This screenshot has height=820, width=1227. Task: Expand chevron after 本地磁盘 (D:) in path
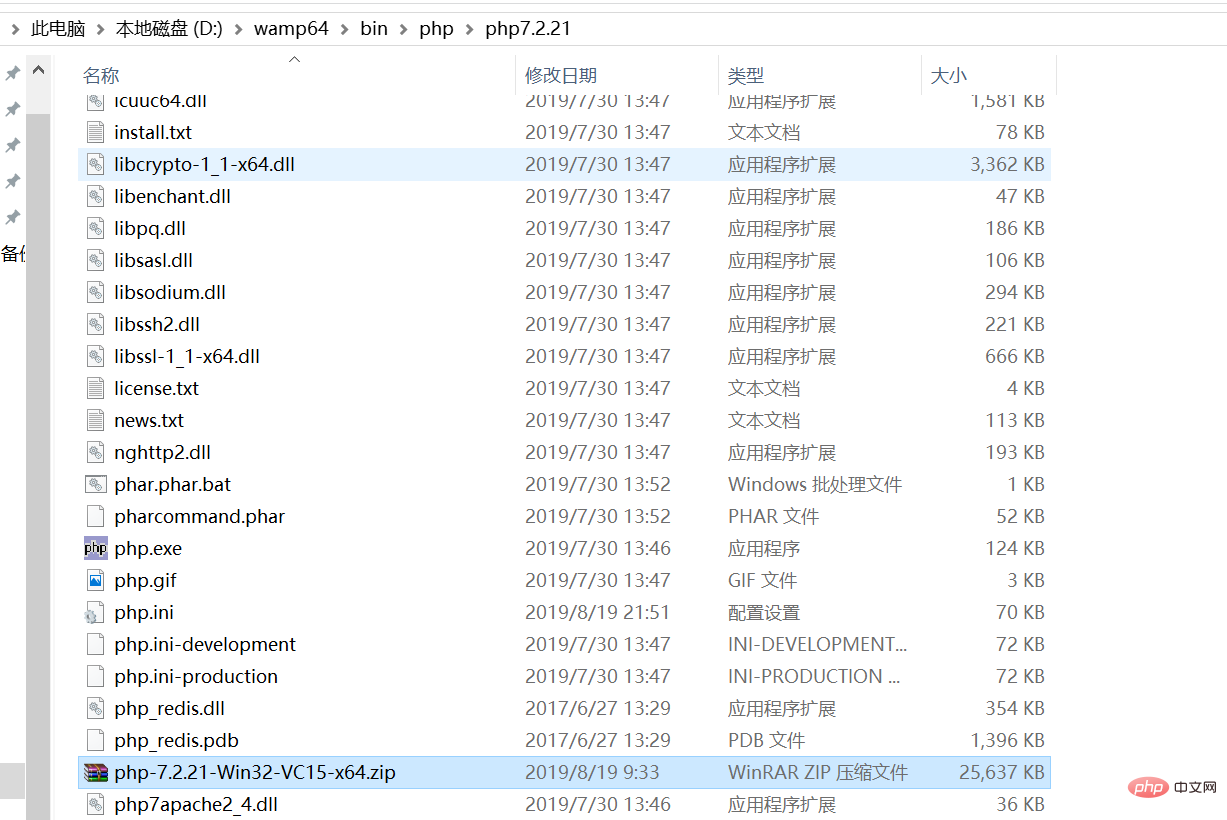pyautogui.click(x=238, y=29)
